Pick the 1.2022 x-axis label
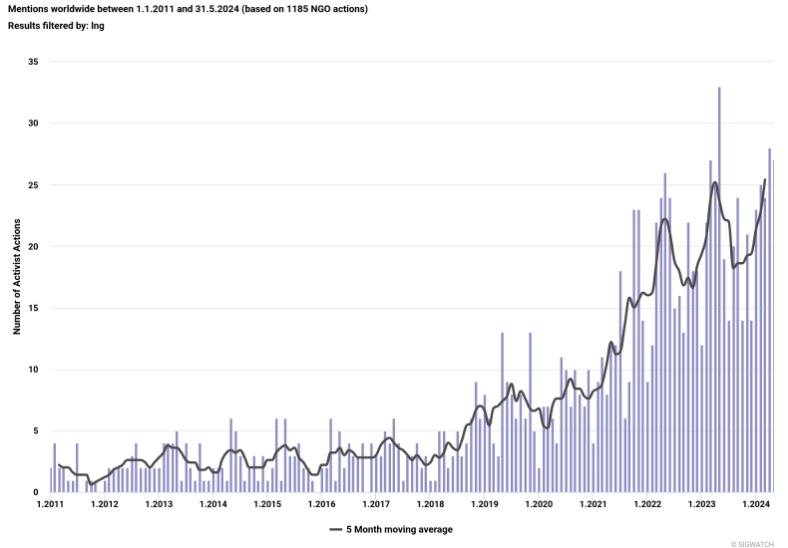Screen dimensions: 788x548 (x=648, y=504)
